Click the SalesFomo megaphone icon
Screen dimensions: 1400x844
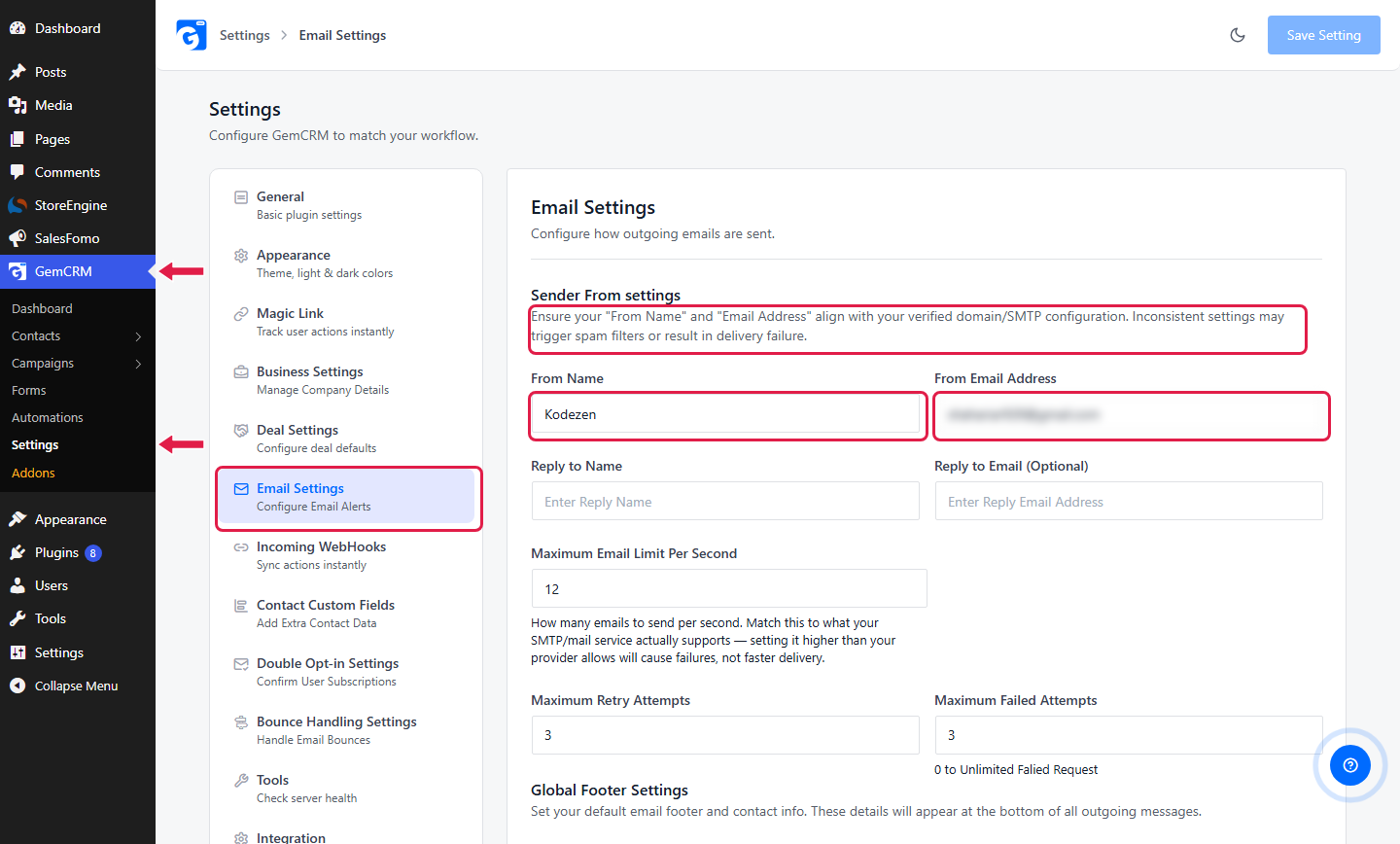coord(17,238)
